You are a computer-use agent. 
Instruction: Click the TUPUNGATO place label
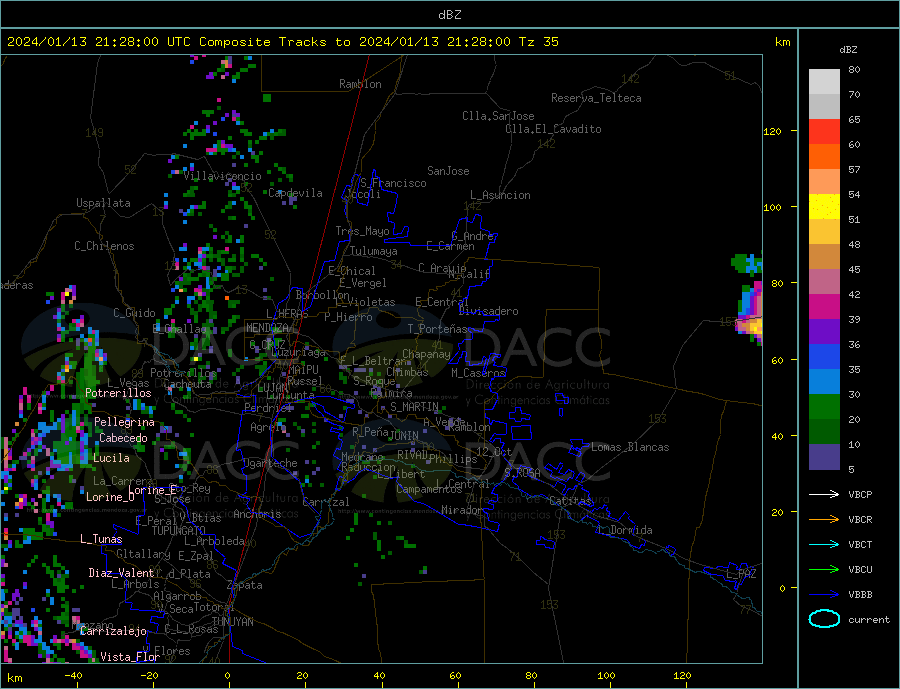[x=179, y=531]
